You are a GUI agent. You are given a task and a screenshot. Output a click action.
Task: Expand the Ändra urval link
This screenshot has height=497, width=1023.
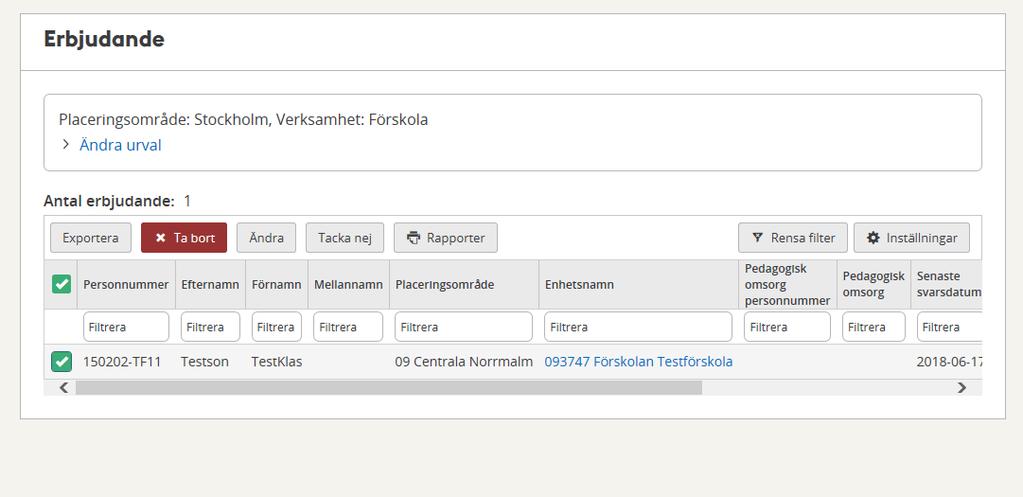120,145
